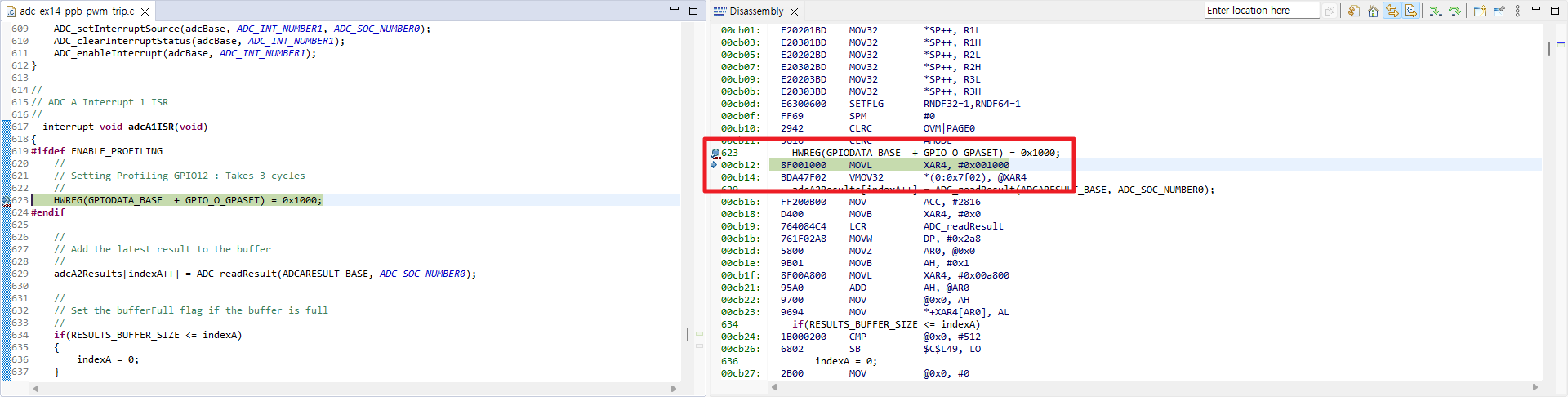Click '__interrupt void adcA1ISR(void)' on line 617

[x=119, y=127]
